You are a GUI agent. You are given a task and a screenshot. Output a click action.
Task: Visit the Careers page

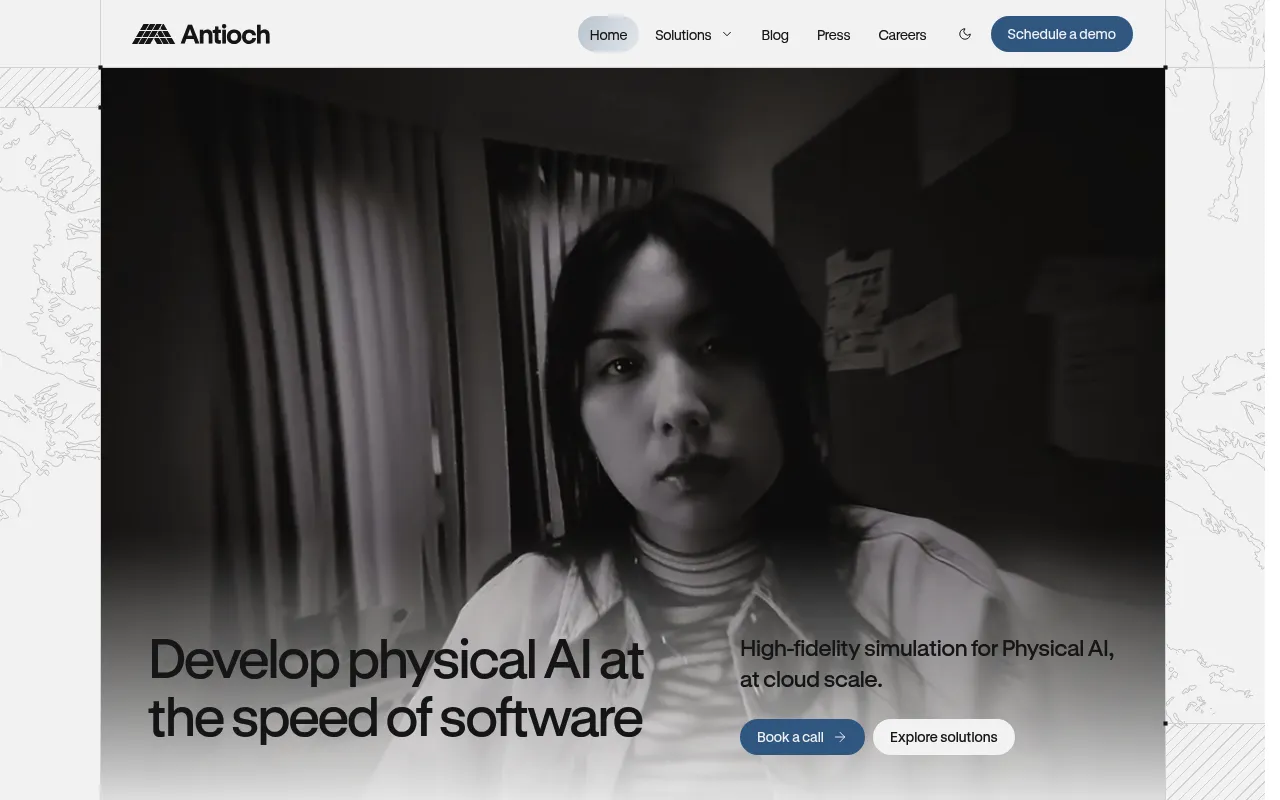tap(902, 35)
